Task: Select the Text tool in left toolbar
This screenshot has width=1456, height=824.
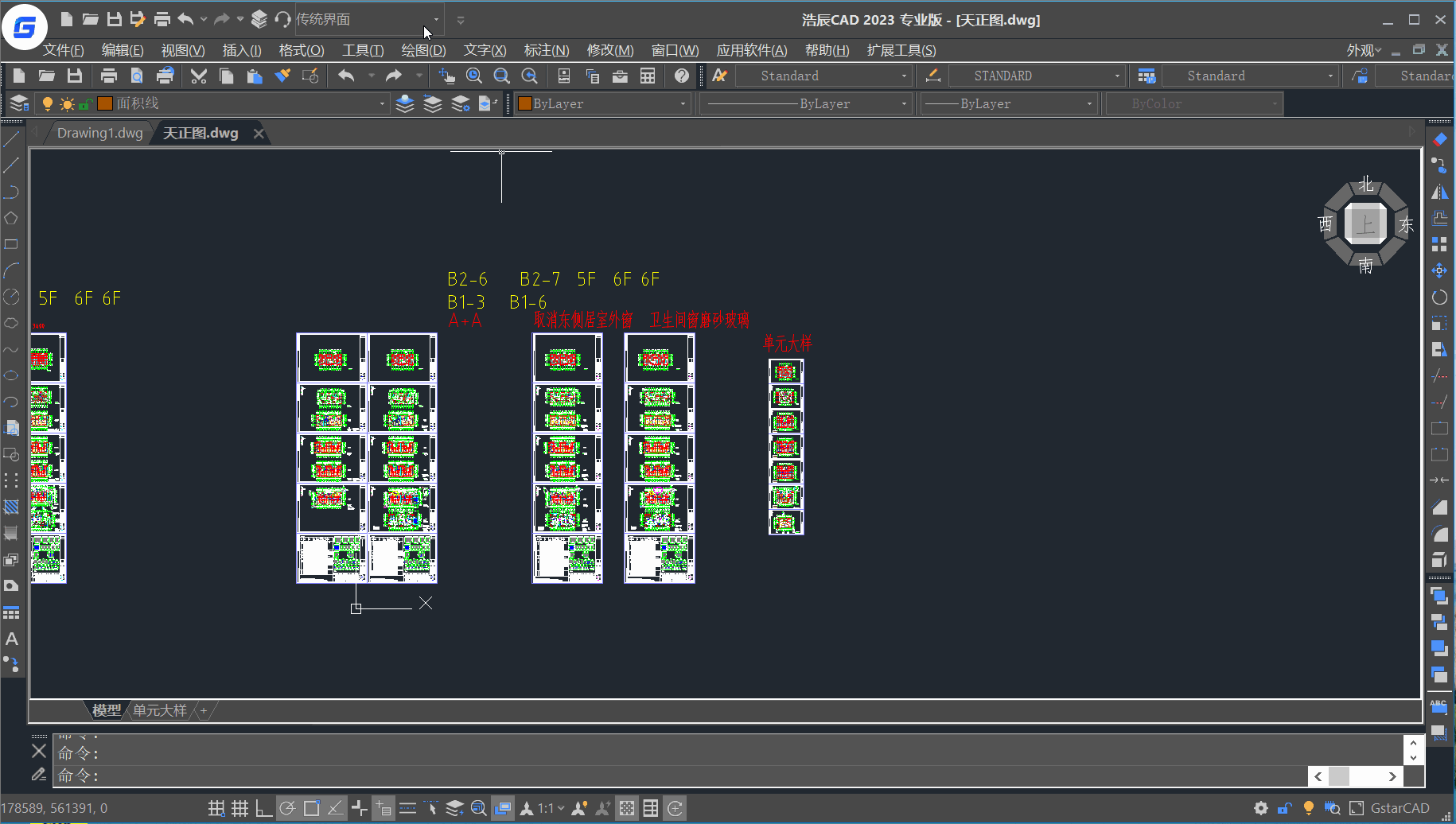Action: click(12, 639)
